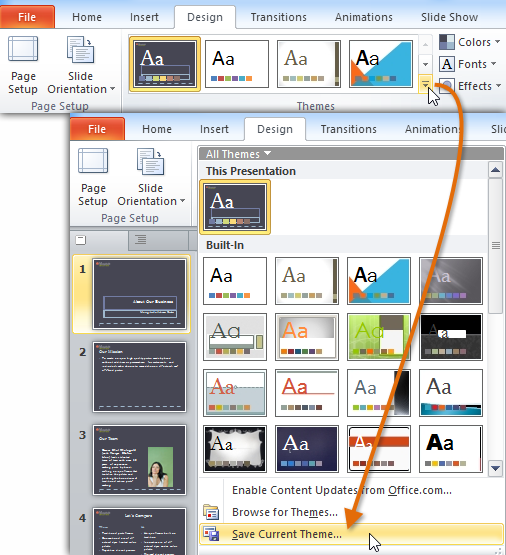This screenshot has width=506, height=555.
Task: Open File tab in the collapsed-gallery ribbon
Action: click(x=27, y=17)
